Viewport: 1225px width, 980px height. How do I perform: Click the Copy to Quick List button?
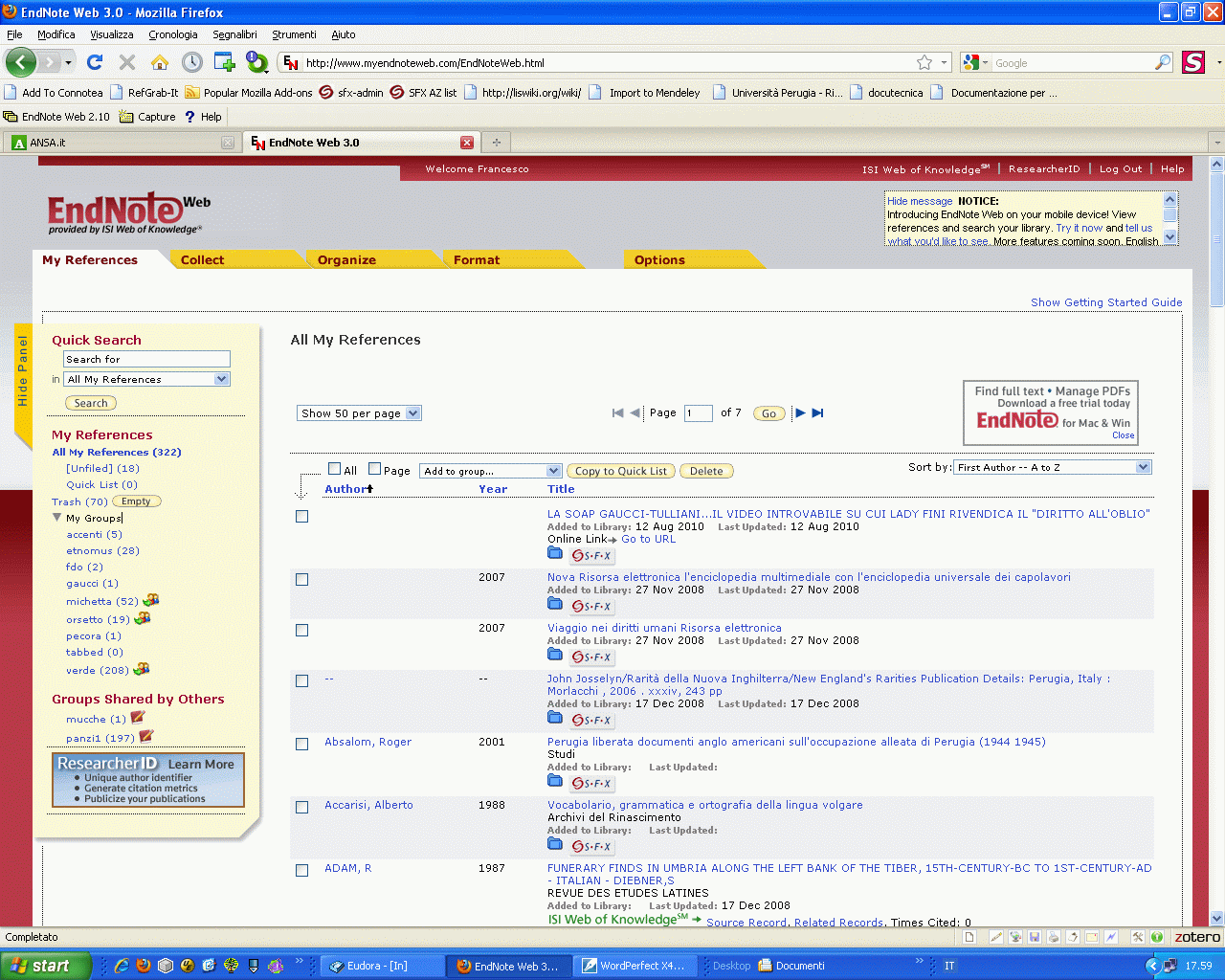(x=621, y=471)
